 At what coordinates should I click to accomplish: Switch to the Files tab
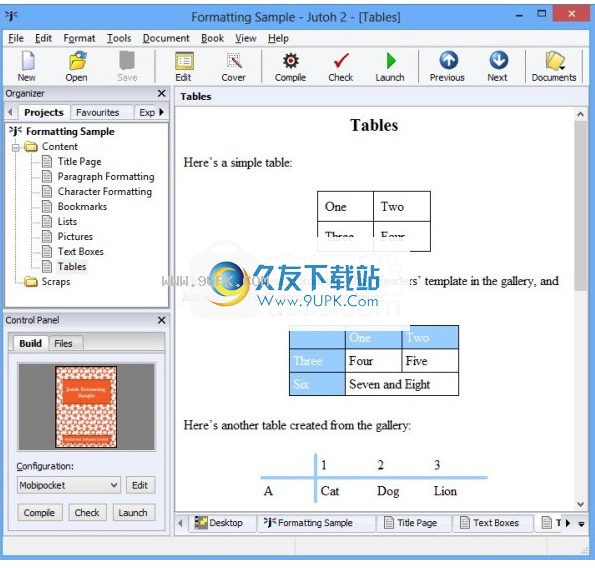coord(63,343)
